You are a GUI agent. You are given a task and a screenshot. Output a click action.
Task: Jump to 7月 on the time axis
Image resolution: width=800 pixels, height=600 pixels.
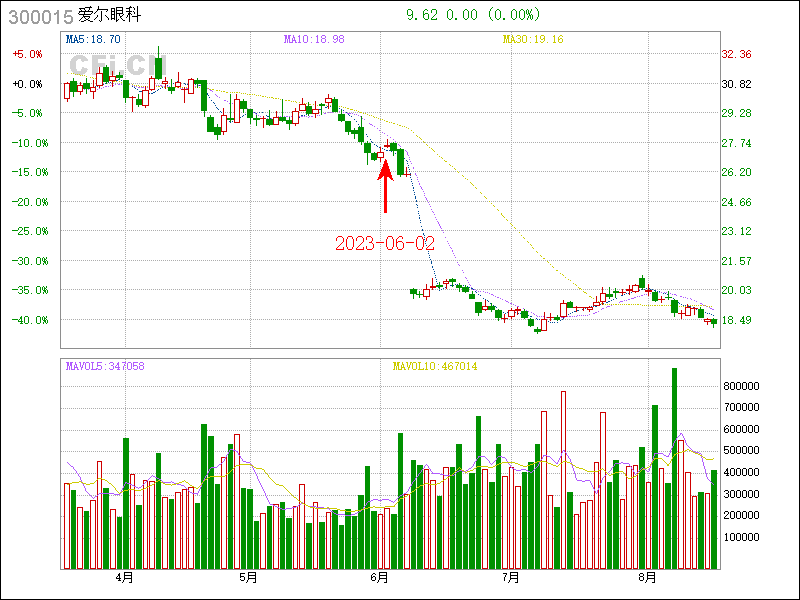point(511,578)
